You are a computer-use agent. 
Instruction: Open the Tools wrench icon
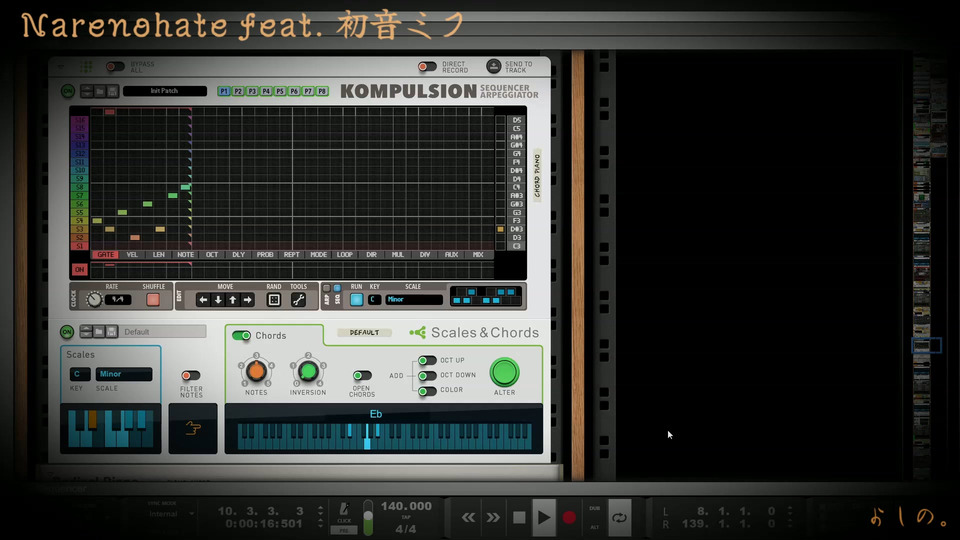[298, 300]
